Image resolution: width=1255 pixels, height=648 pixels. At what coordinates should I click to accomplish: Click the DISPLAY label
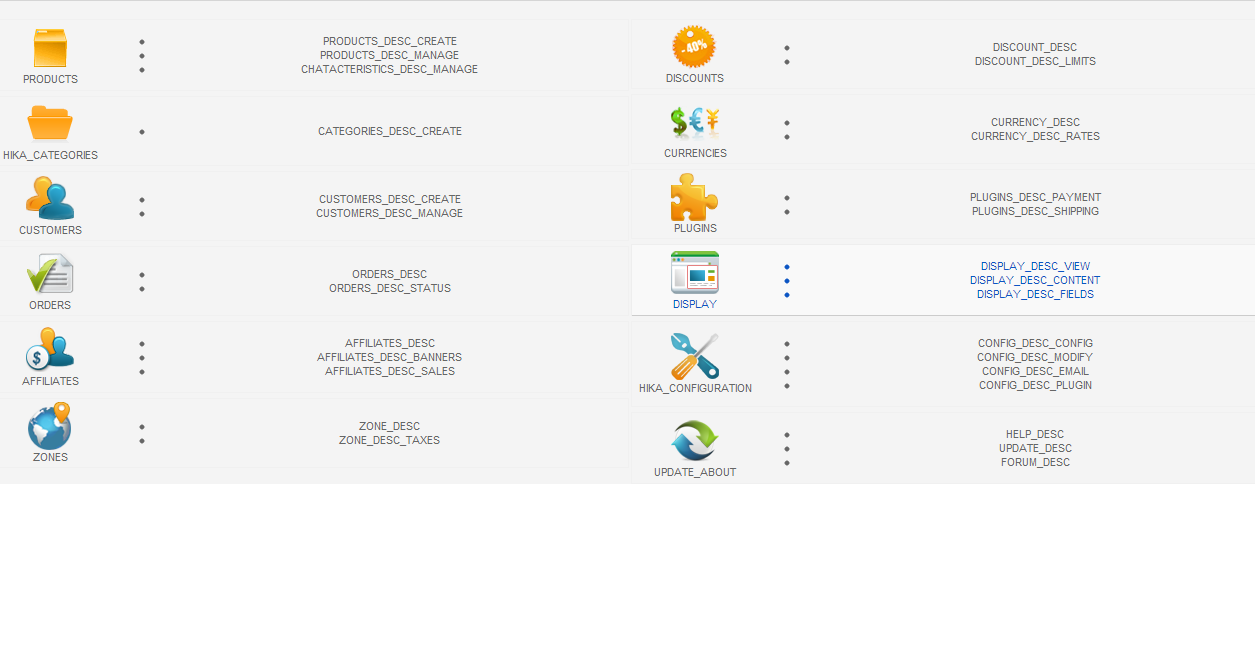[x=695, y=304]
